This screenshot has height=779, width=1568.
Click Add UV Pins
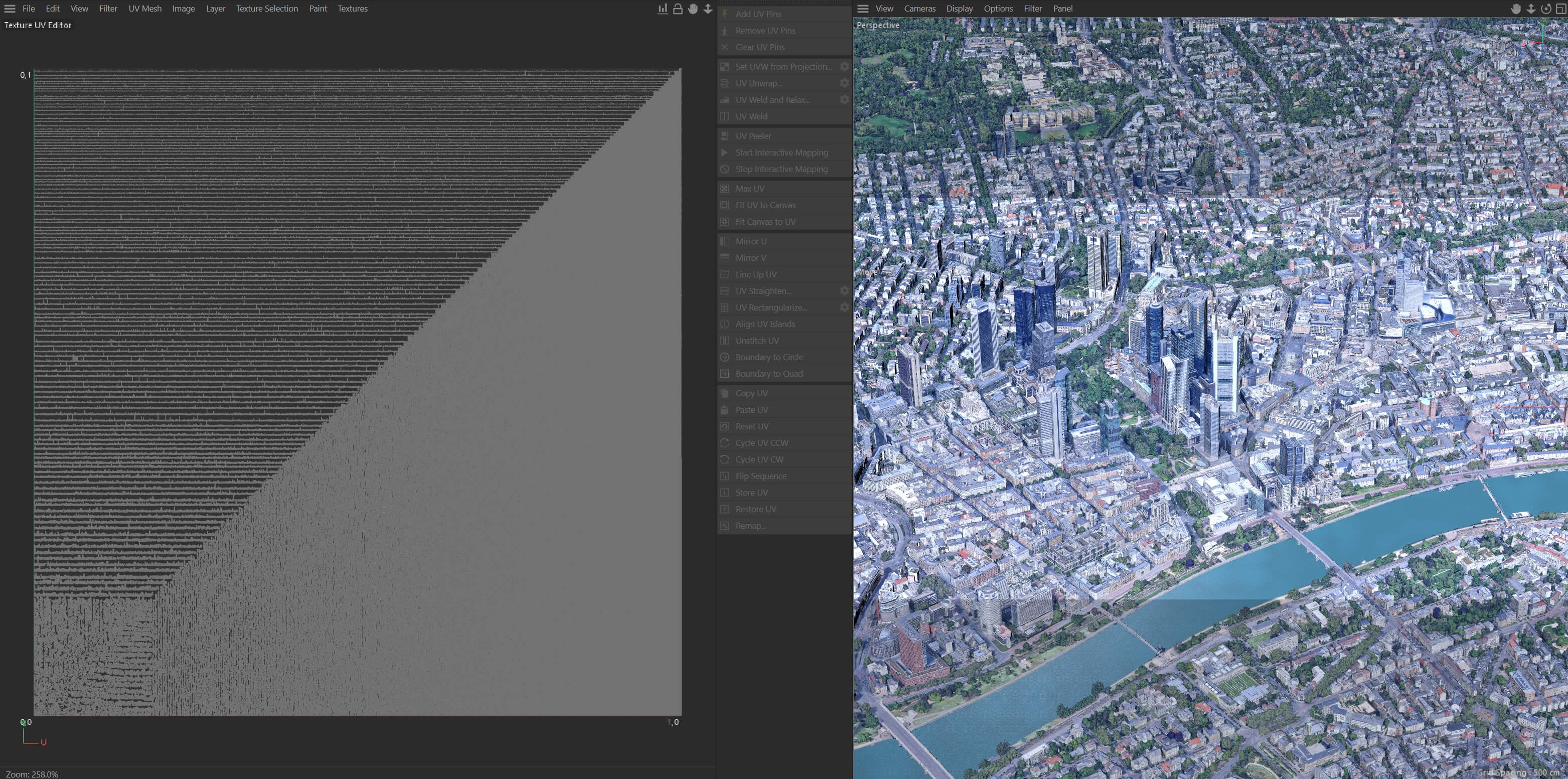point(784,14)
